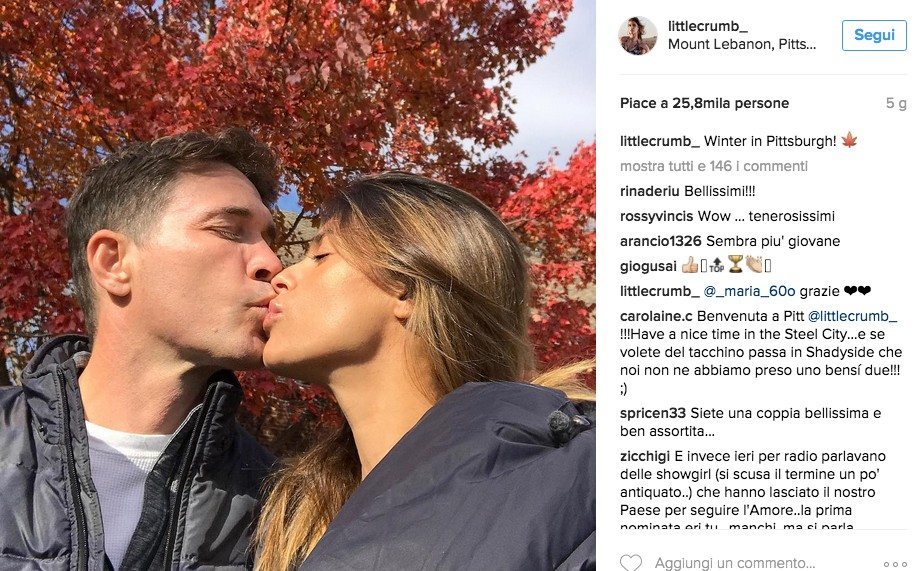
Task: Open the Mount Lebanon location link
Action: click(x=742, y=44)
